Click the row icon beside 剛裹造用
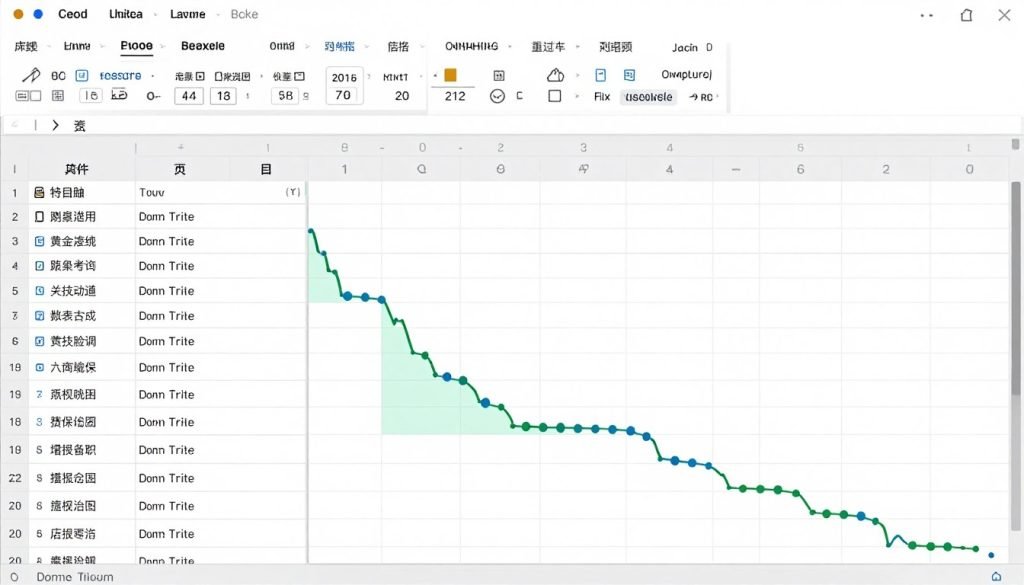Image resolution: width=1024 pixels, height=585 pixels. pyautogui.click(x=39, y=217)
